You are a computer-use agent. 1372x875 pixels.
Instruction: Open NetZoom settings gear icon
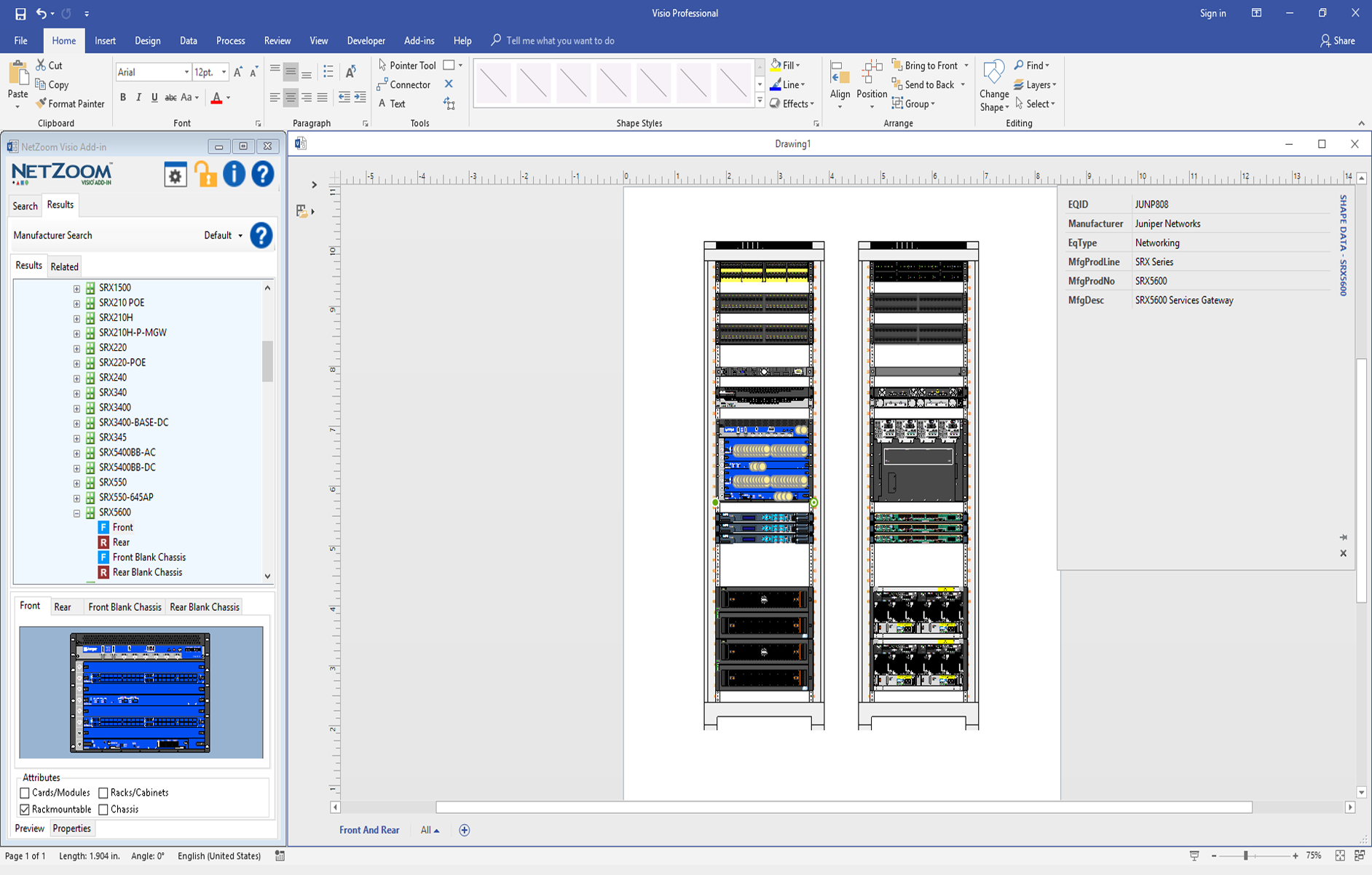click(175, 175)
